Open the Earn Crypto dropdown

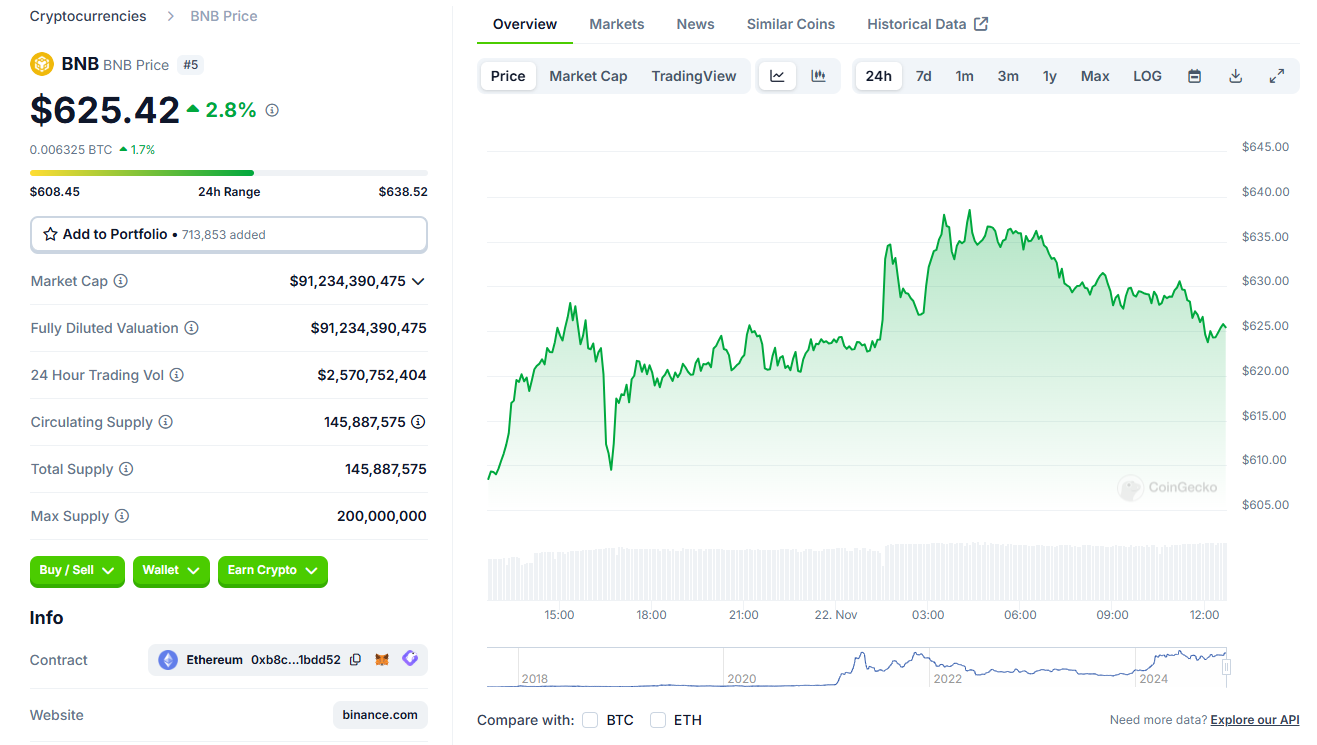tap(273, 571)
